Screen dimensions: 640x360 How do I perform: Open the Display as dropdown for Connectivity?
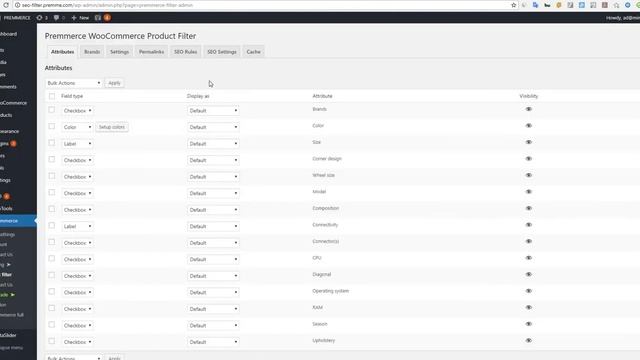(213, 226)
